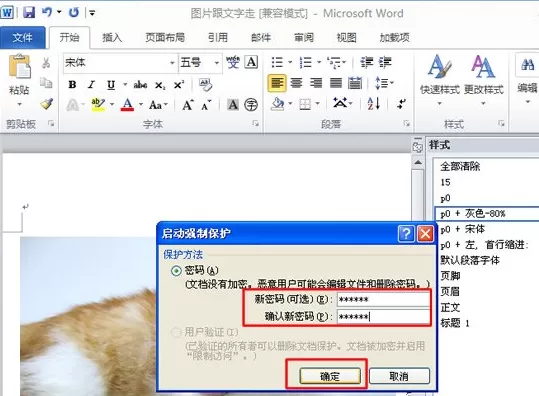
Task: Toggle Underline formatting
Action: pyautogui.click(x=111, y=85)
